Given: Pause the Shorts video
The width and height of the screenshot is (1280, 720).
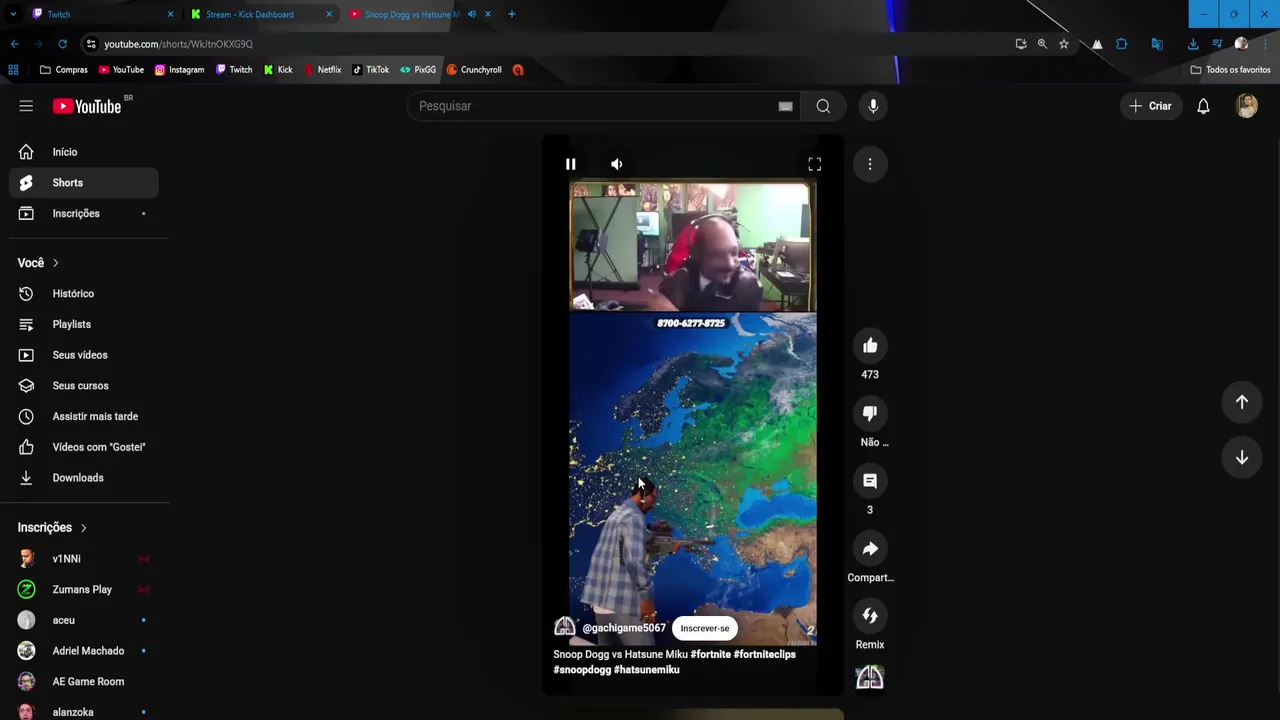Looking at the screenshot, I should [x=570, y=164].
